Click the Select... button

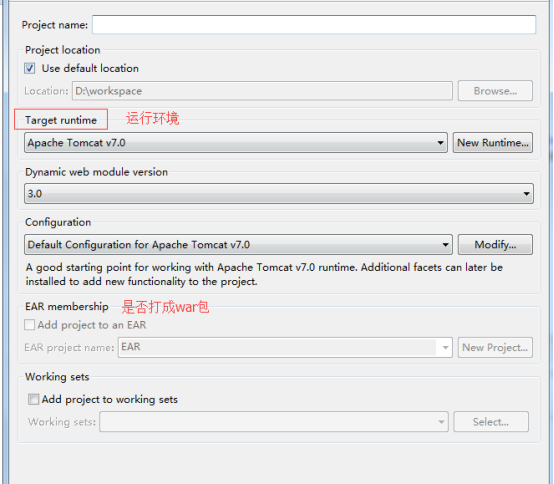tap(491, 421)
